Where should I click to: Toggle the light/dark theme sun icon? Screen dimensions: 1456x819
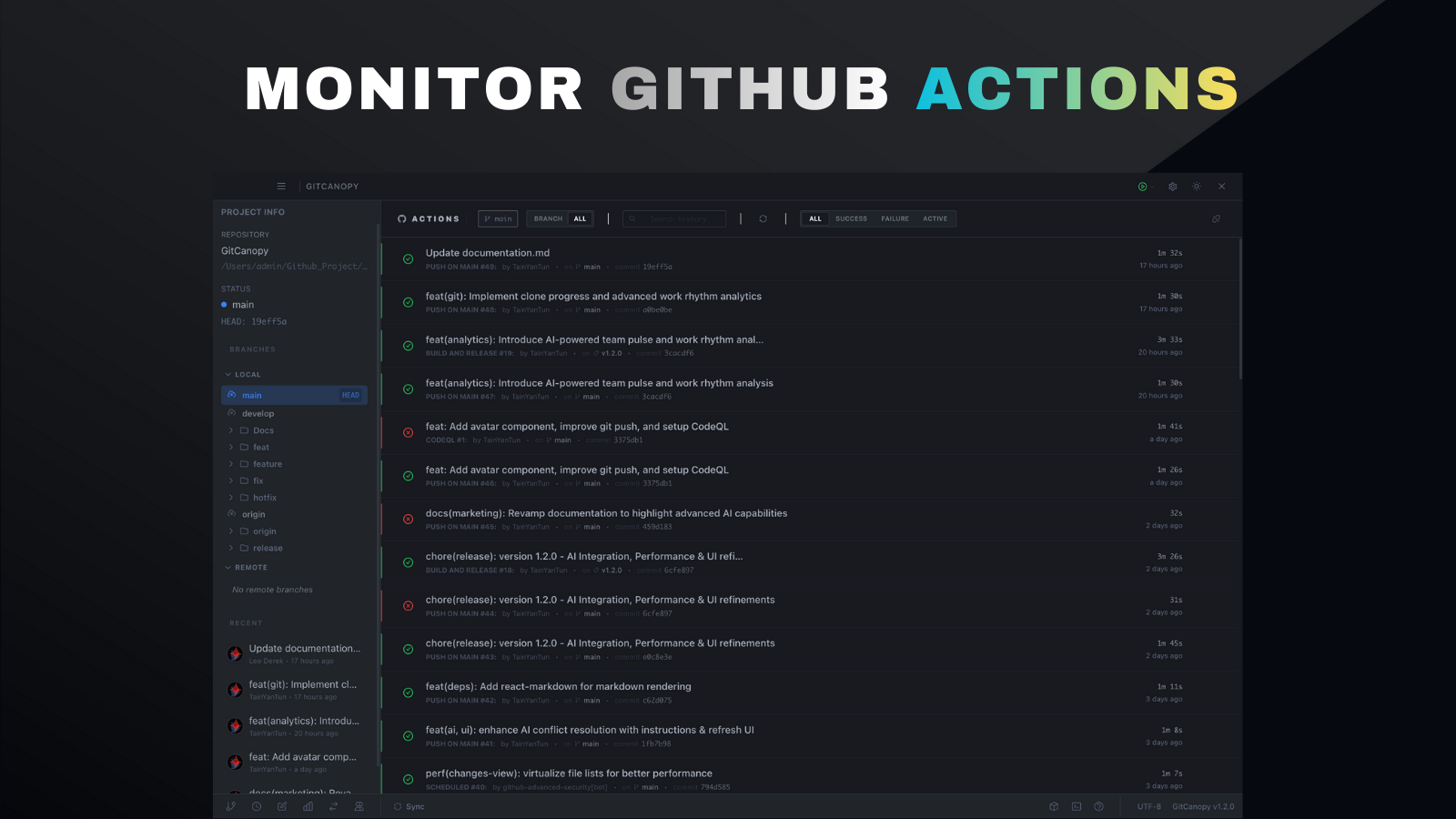1197,187
